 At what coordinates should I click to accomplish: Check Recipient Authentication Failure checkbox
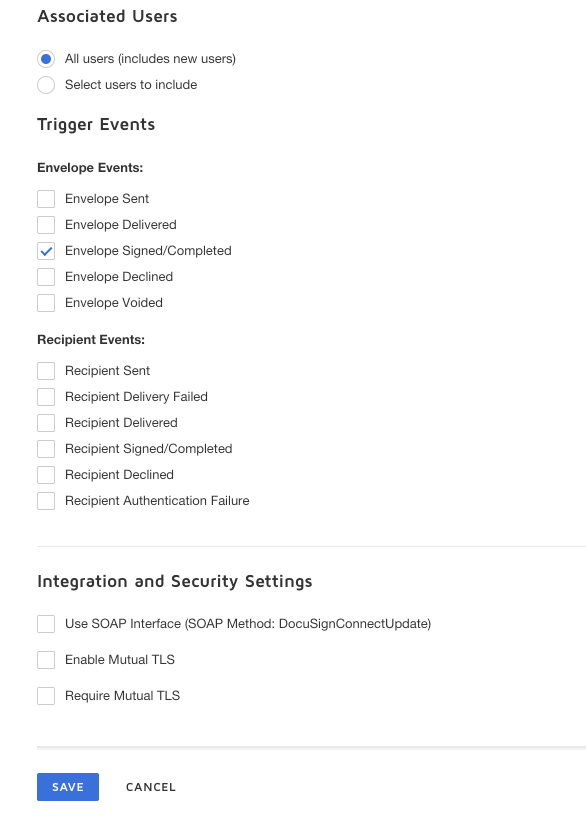tap(46, 501)
